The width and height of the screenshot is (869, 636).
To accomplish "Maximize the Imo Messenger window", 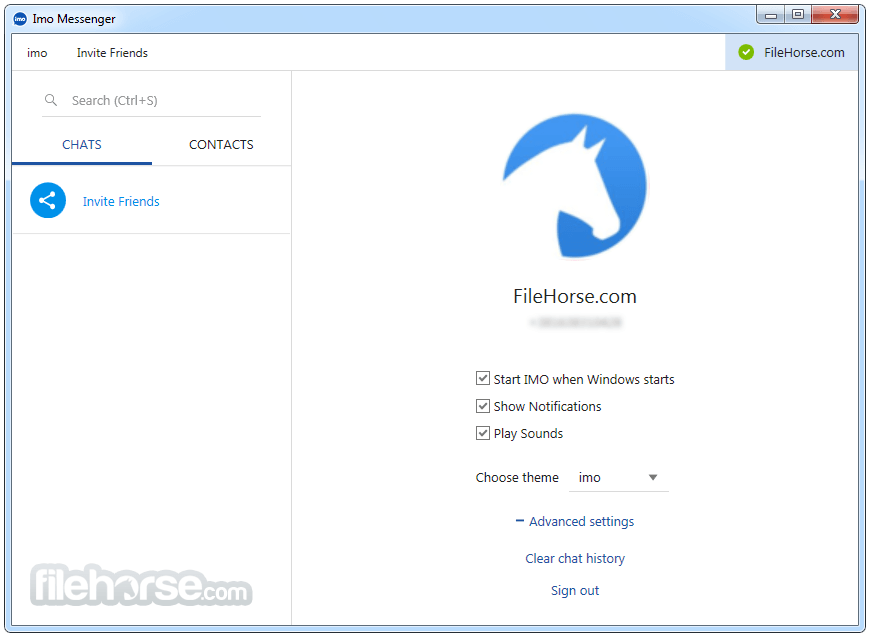I will click(x=798, y=15).
